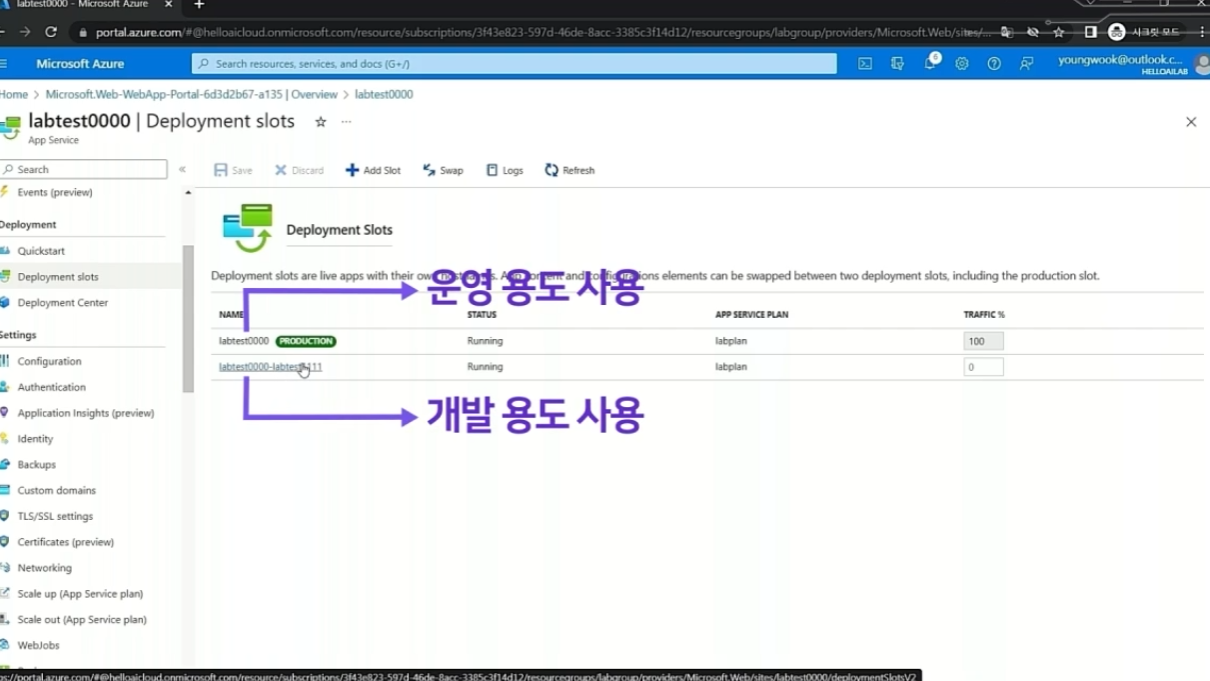1210x681 pixels.
Task: Collapse the sidebar with the double-chevron
Action: click(182, 169)
